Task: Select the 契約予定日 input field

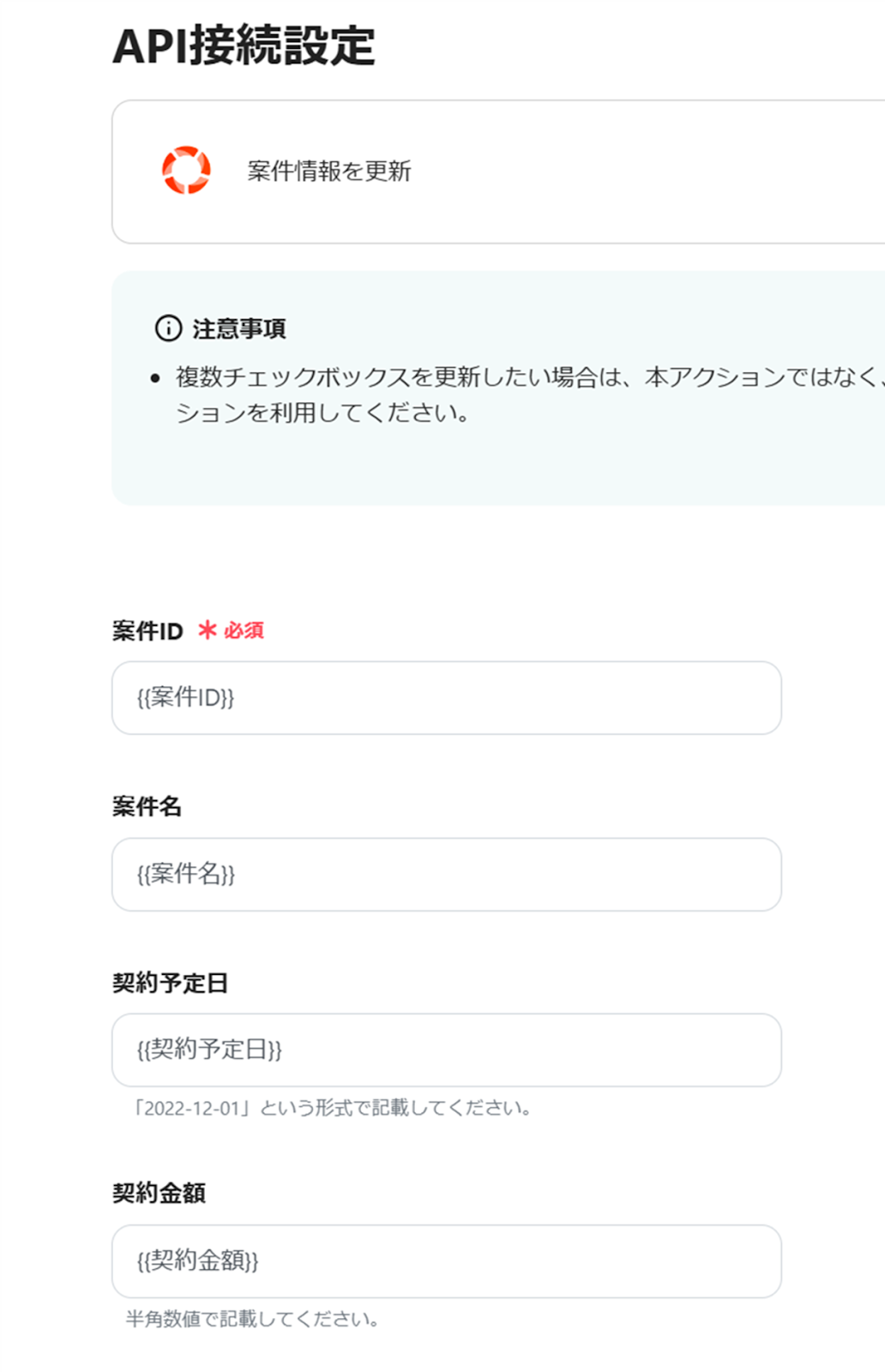Action: (446, 1050)
